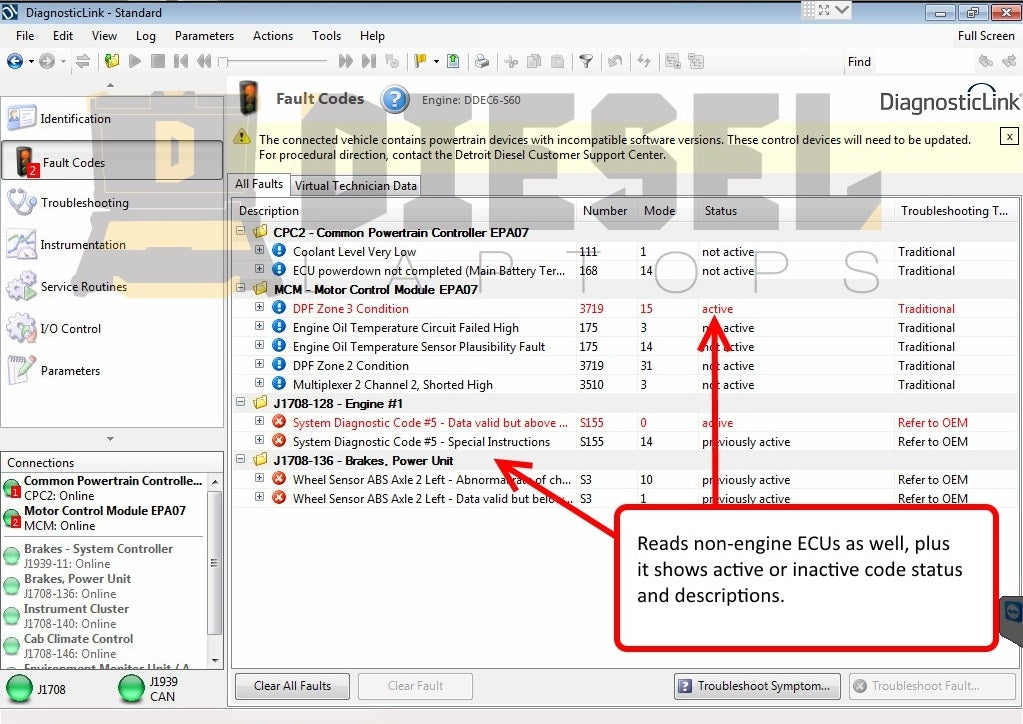This screenshot has height=724, width=1023.
Task: Open the Actions menu
Action: click(x=273, y=36)
